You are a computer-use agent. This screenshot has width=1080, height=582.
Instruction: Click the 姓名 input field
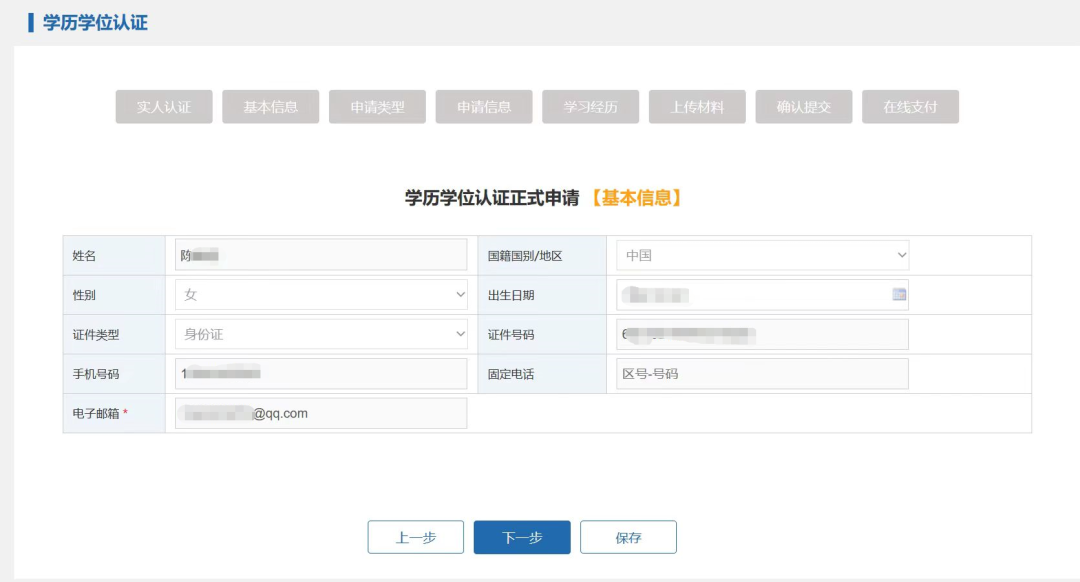pos(320,254)
